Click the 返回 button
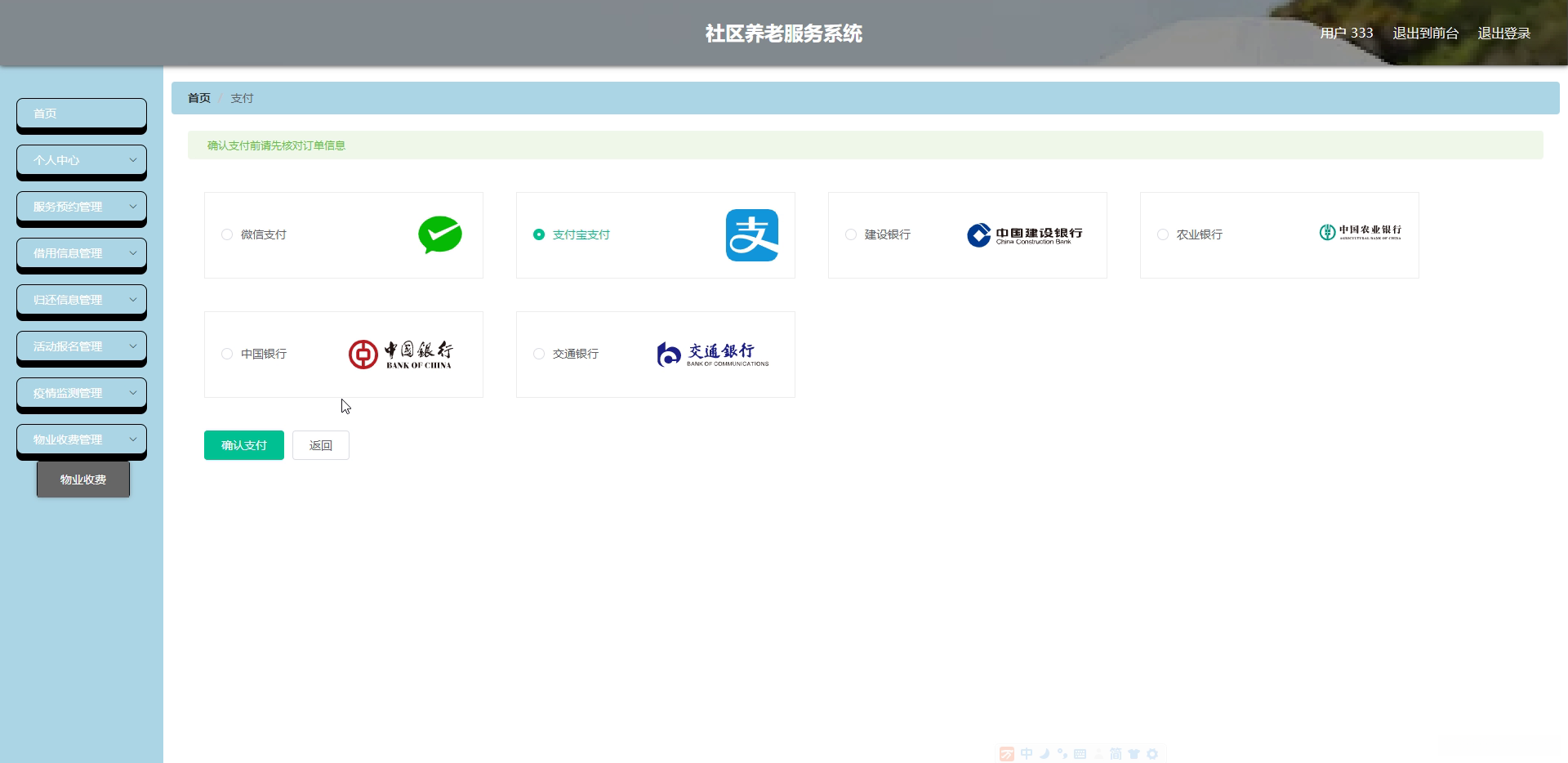 (321, 445)
